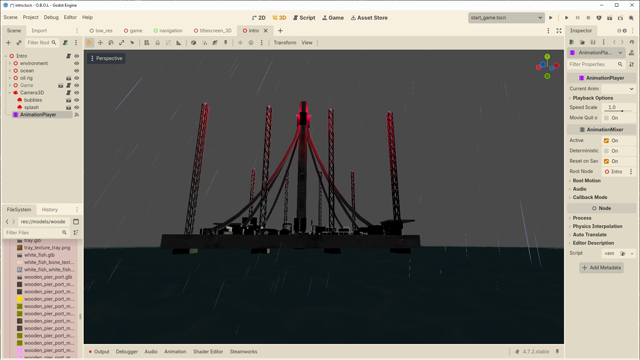Open the Asset Store workspace
Screen dimensions: 640x360
[369, 18]
